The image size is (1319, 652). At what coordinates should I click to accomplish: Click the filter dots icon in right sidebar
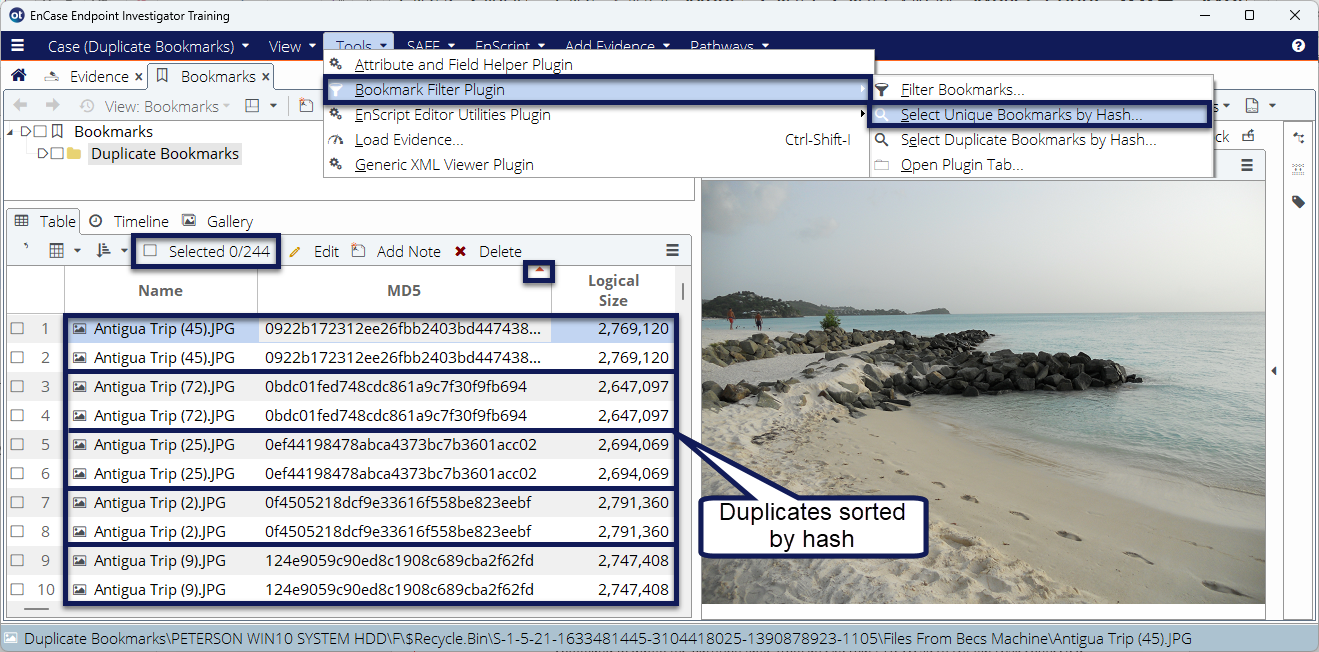pos(1298,170)
